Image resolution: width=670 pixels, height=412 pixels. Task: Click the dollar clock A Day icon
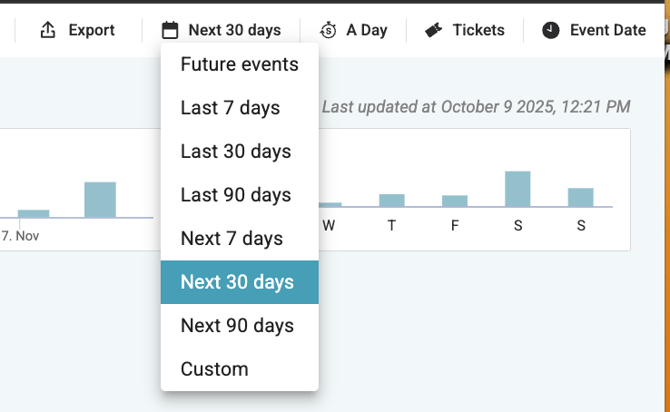coord(329,31)
